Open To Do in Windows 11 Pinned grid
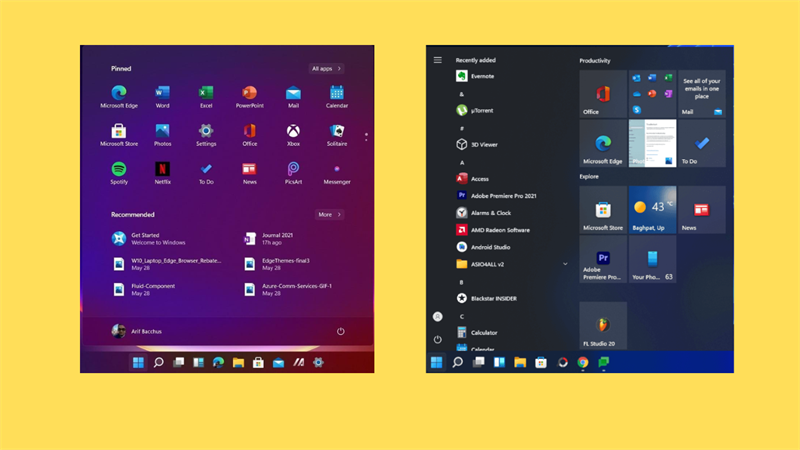The image size is (800, 450). tap(206, 173)
